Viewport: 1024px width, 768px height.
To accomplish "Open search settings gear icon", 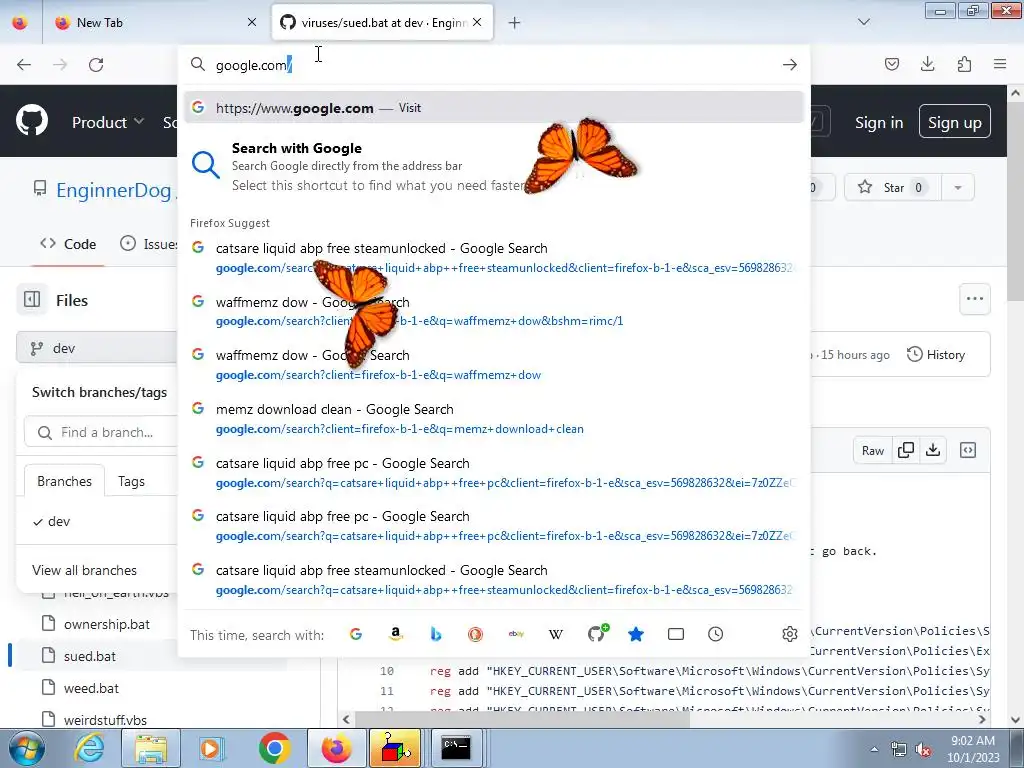I will [x=790, y=634].
